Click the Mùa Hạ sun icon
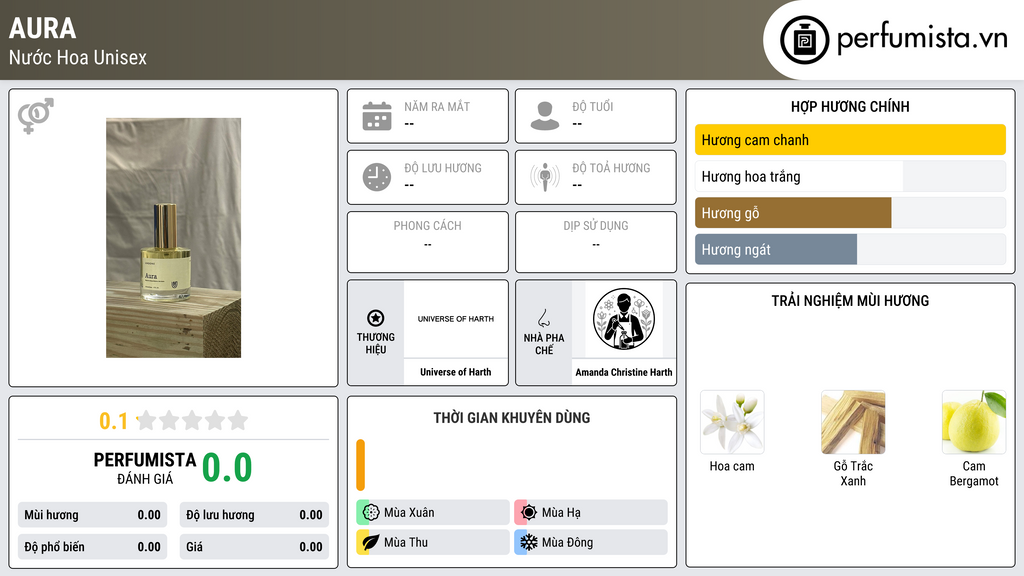This screenshot has width=1024, height=576. tap(529, 512)
